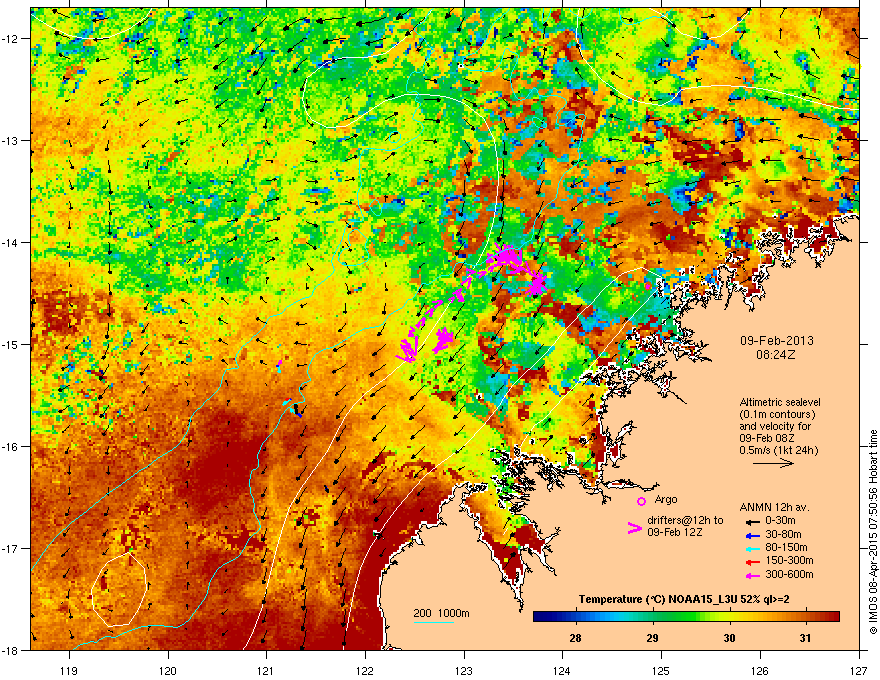Viewport: 880px width, 680px height.
Task: Click the latitude axis label -14
Action: click(10, 242)
